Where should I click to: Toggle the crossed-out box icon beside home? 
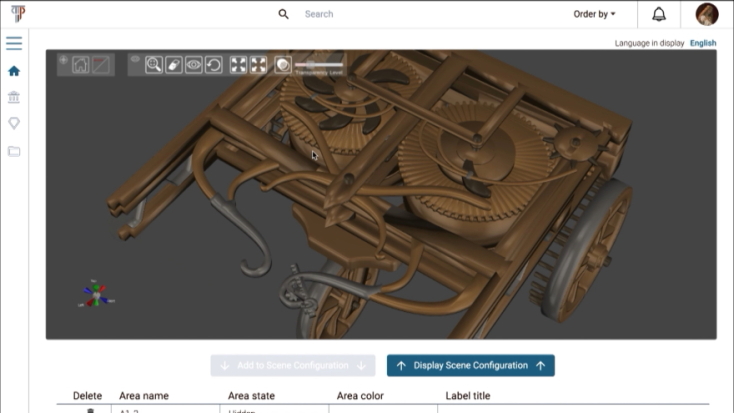click(100, 64)
